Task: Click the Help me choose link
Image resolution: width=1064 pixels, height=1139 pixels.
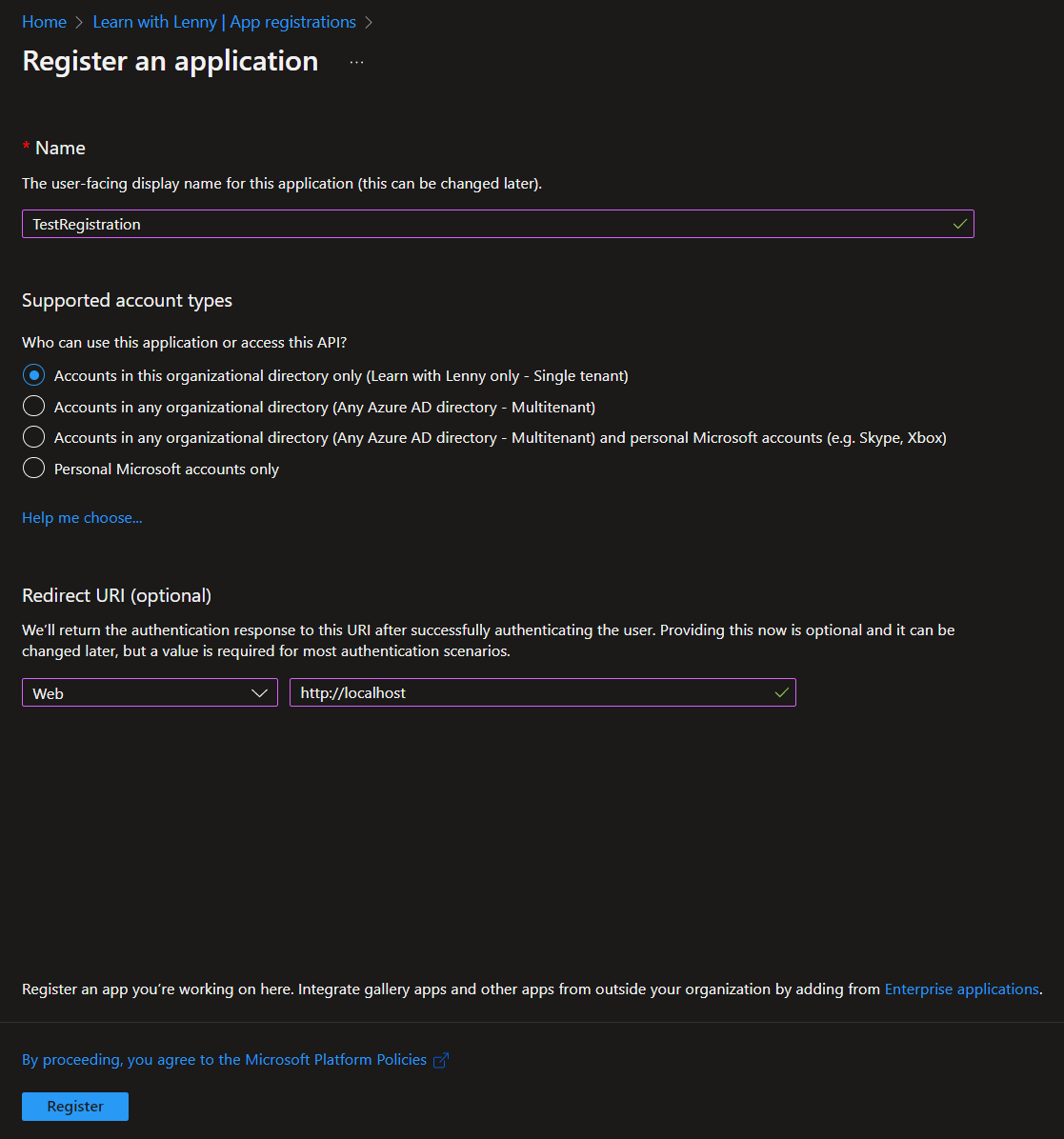Action: 81,517
